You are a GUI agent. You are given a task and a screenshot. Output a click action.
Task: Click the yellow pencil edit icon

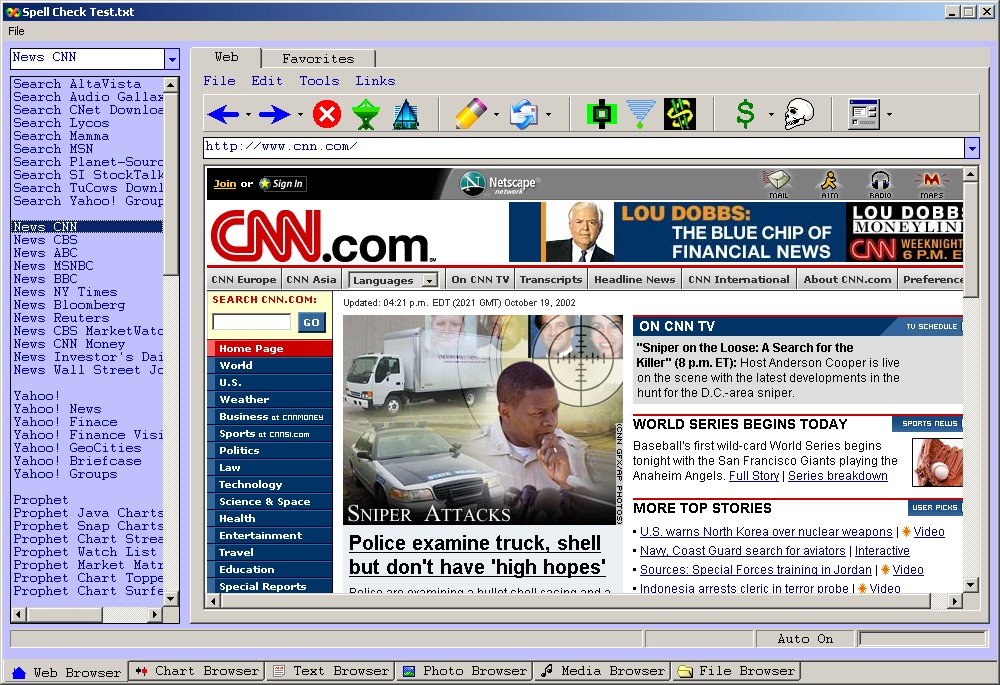[471, 115]
